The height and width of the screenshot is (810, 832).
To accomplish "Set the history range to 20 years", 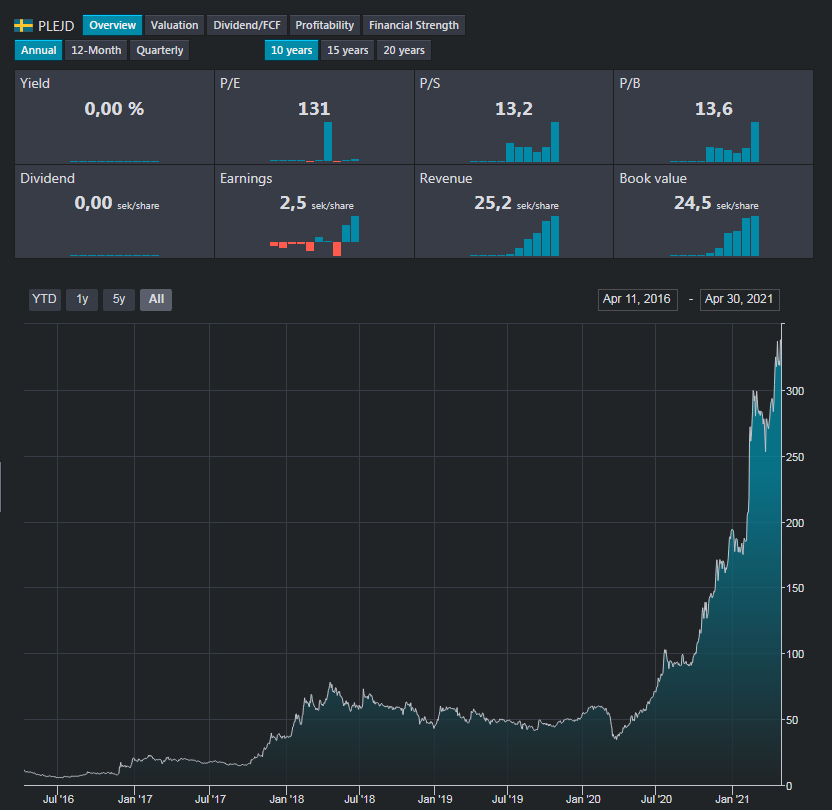I will (404, 50).
